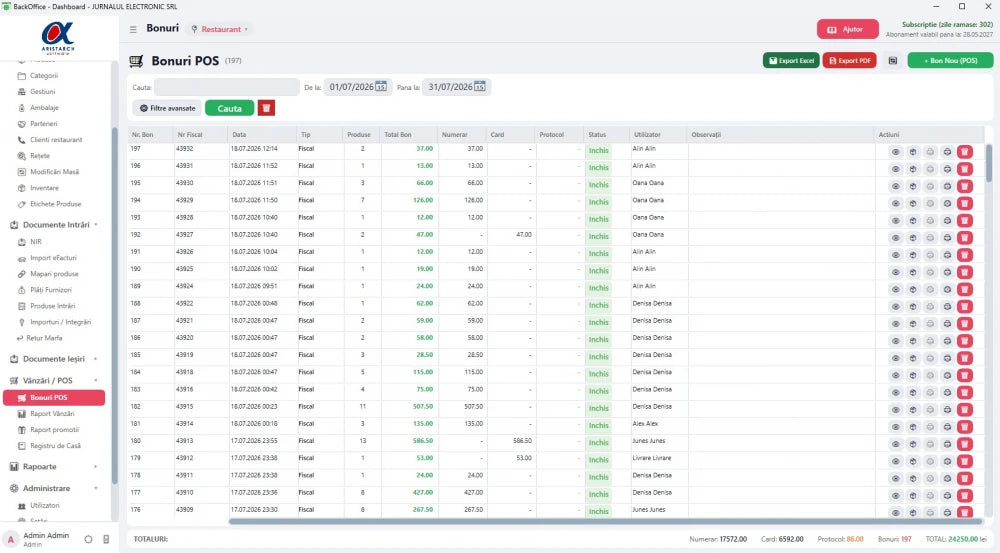Print receipt 196 using printer icon
The image size is (1000, 553).
coord(948,169)
